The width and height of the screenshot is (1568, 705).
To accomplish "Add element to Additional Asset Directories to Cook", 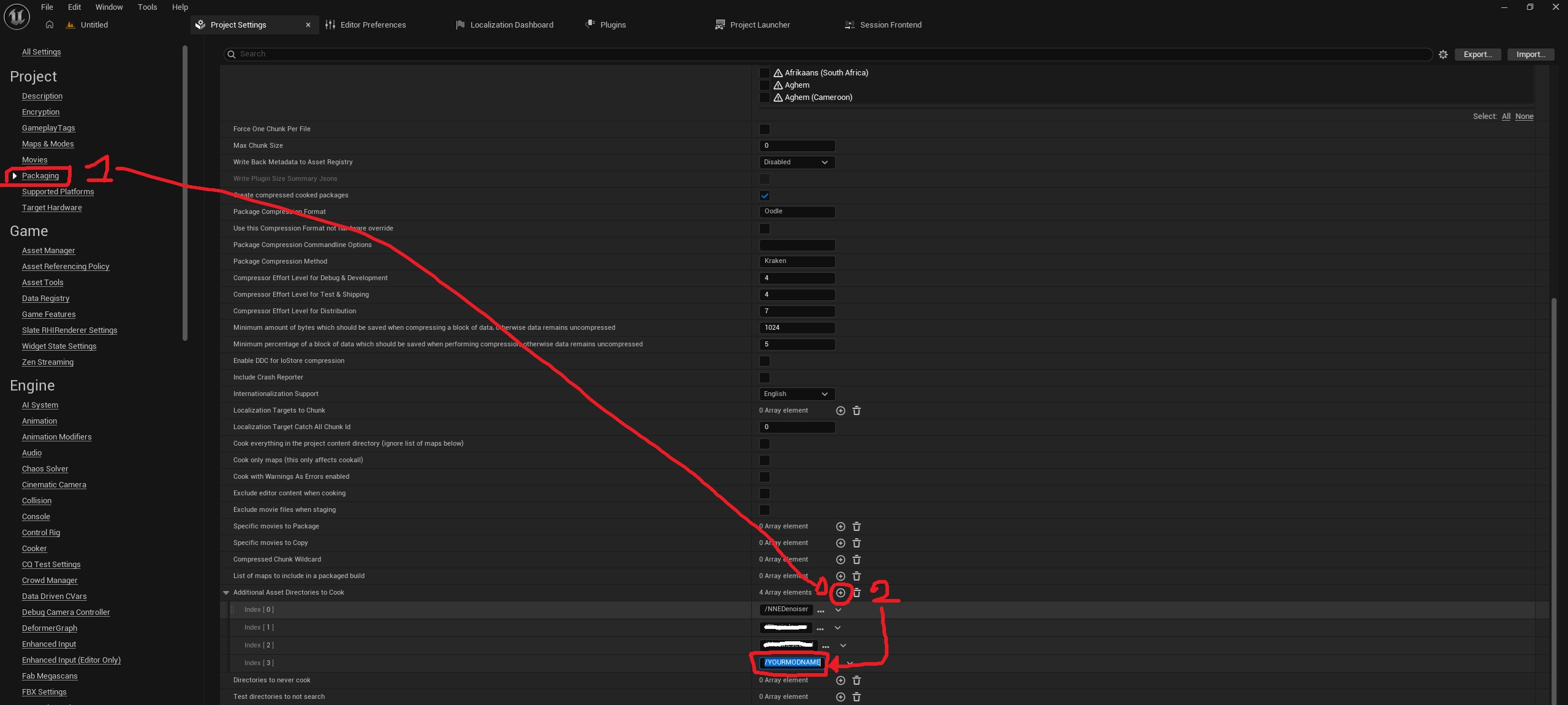I will pyautogui.click(x=841, y=593).
